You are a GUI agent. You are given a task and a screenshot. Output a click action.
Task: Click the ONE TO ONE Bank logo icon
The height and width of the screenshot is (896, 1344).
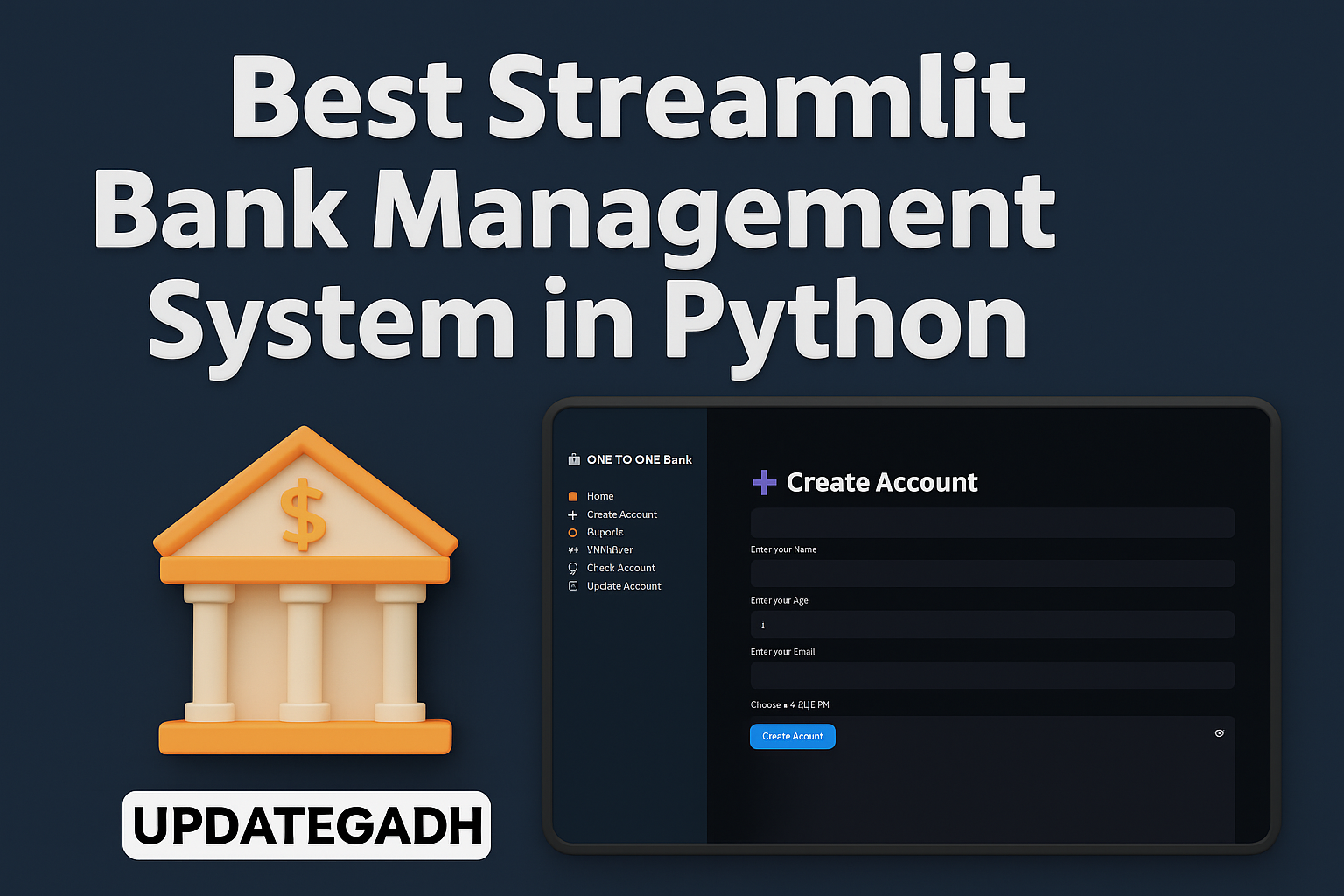coord(574,459)
